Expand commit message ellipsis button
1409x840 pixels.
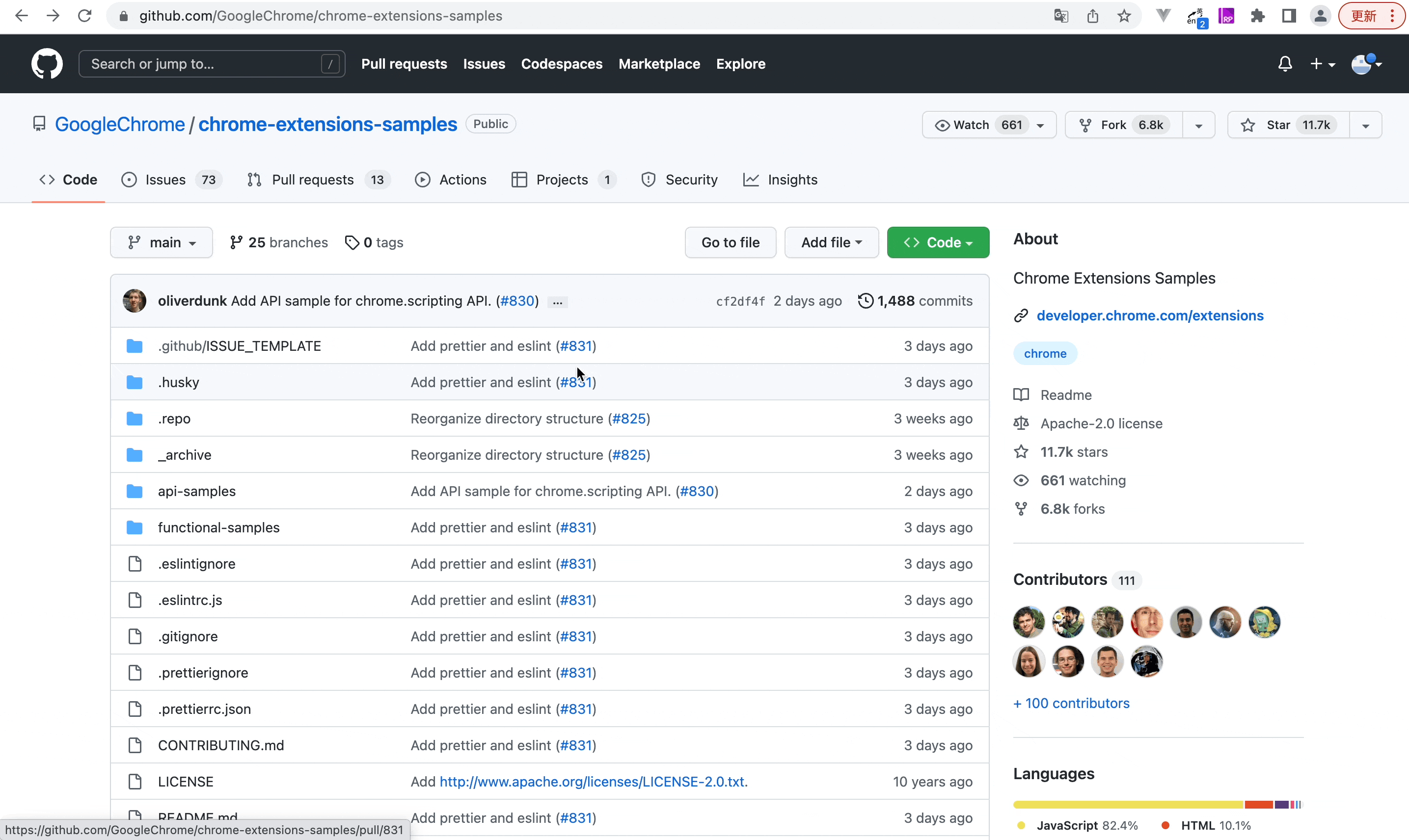coord(557,302)
